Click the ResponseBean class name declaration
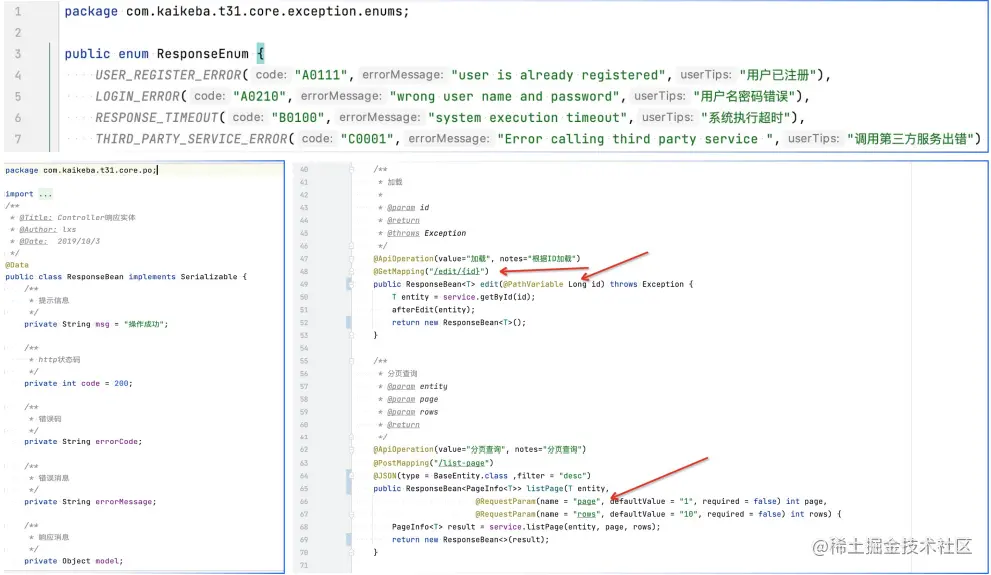The width and height of the screenshot is (991, 575). (95, 277)
